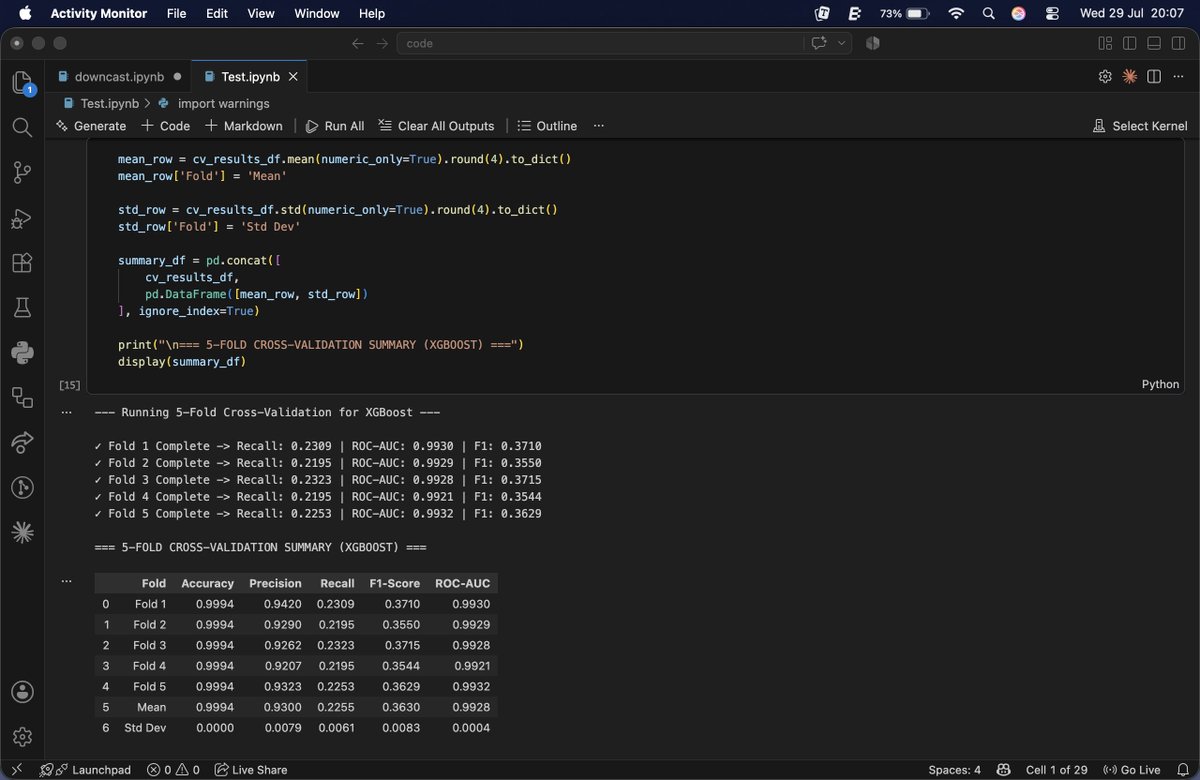This screenshot has width=1200, height=780.
Task: Expand breadcrumb chevron after Test.ipynb
Action: [147, 103]
